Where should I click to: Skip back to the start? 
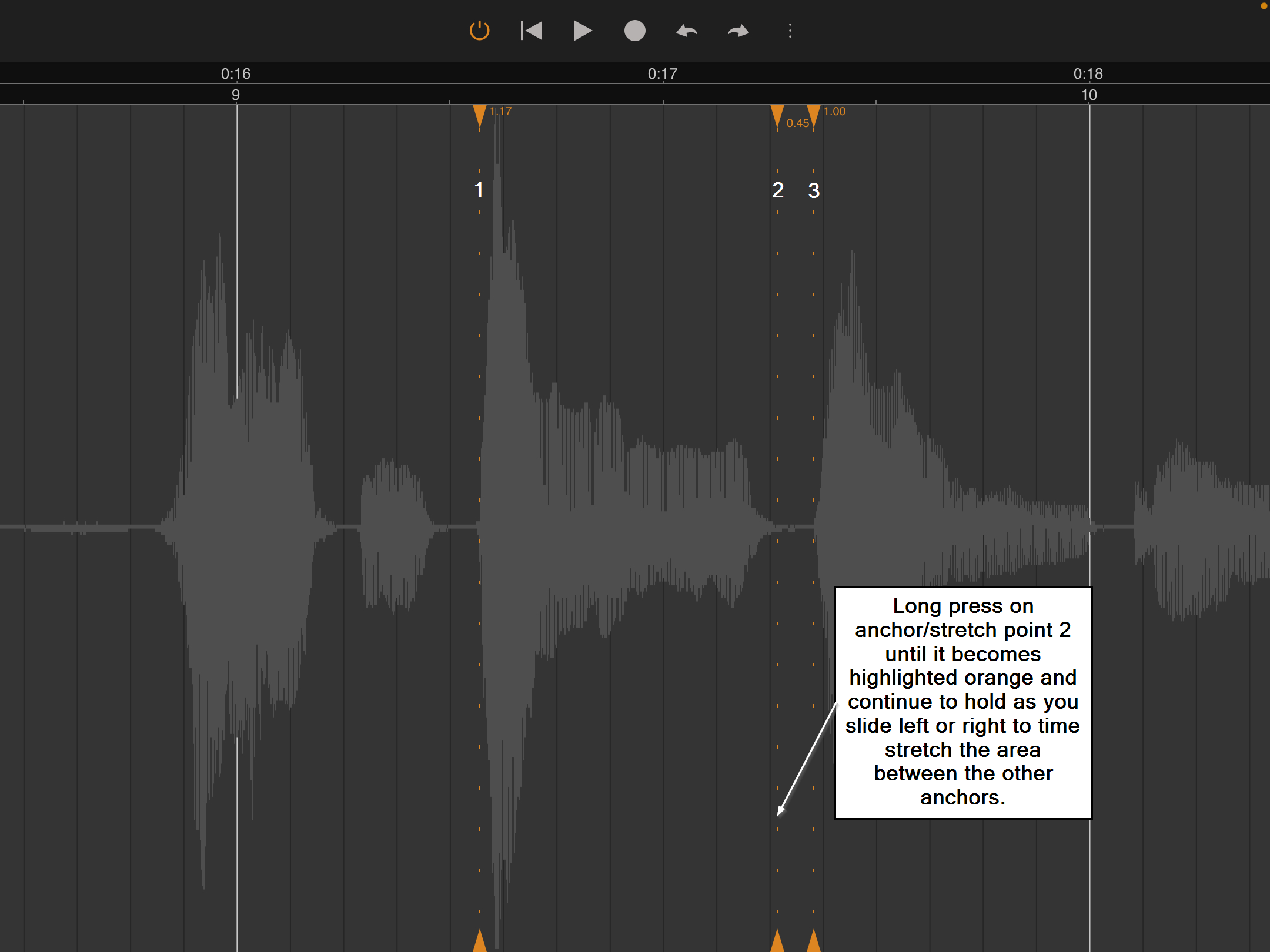pyautogui.click(x=531, y=31)
